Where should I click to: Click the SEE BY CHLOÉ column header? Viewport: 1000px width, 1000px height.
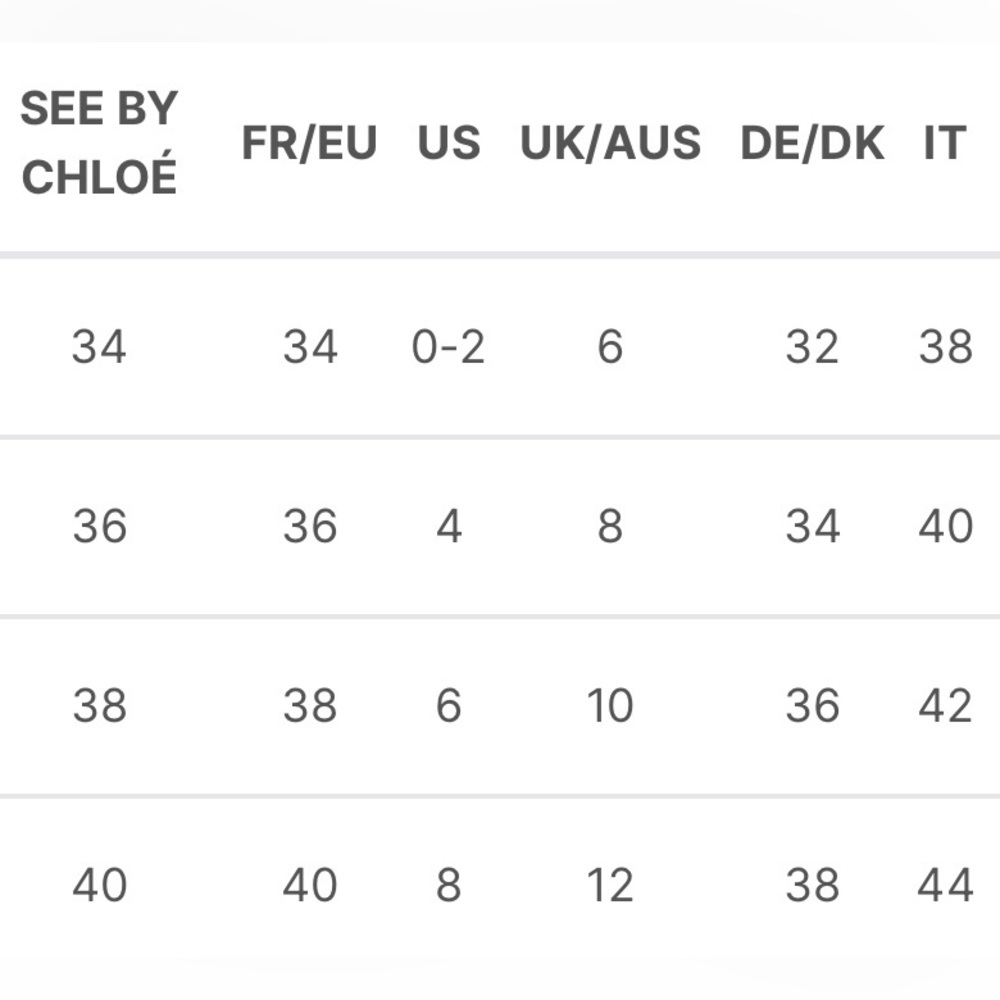point(99,142)
